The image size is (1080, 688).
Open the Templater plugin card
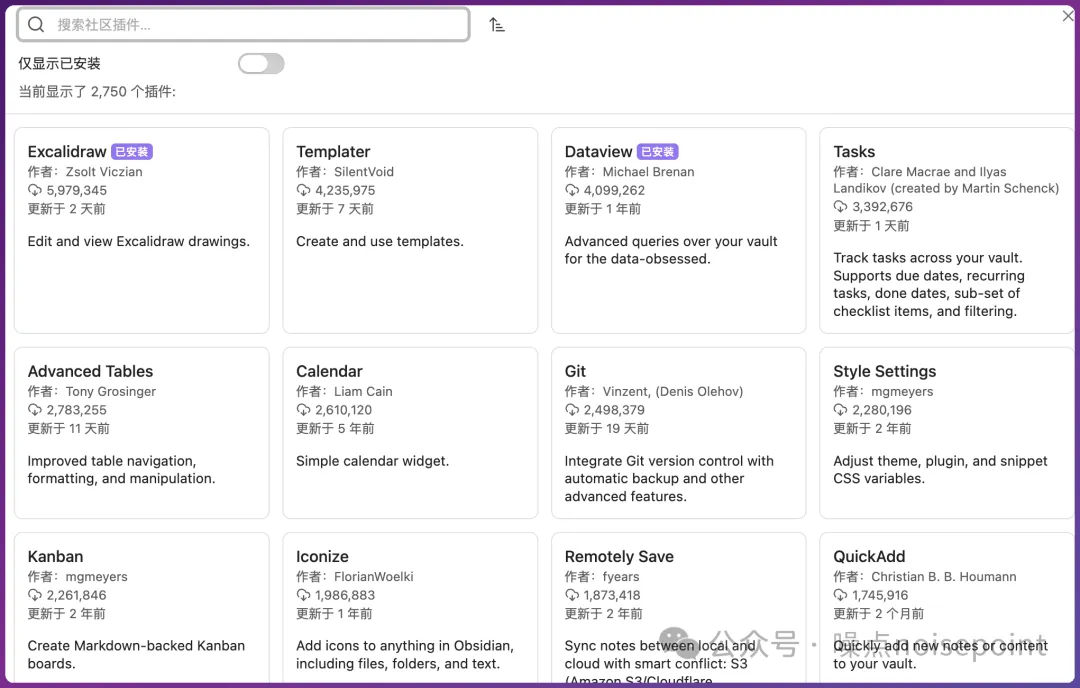411,230
